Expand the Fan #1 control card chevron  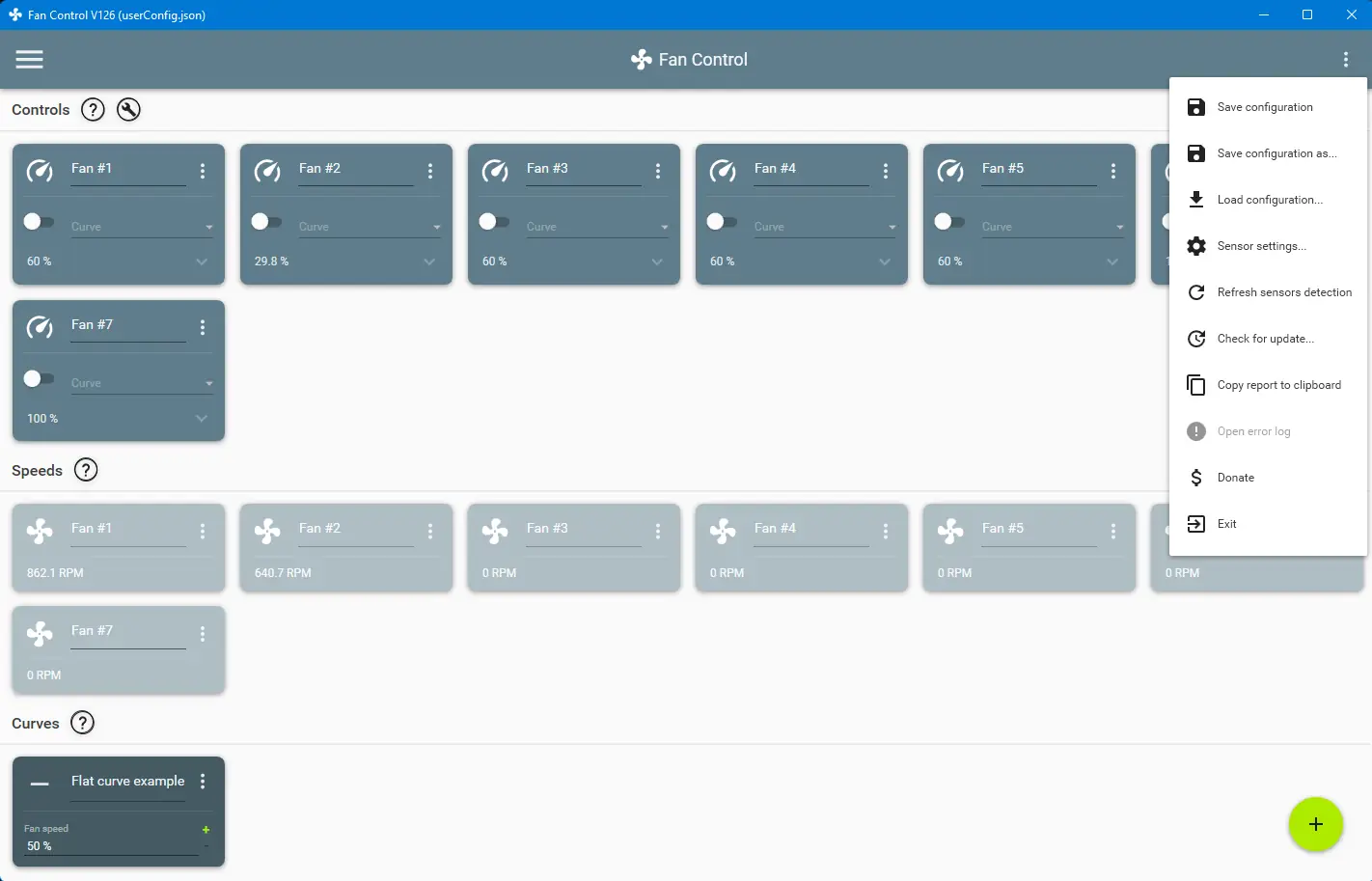click(202, 262)
